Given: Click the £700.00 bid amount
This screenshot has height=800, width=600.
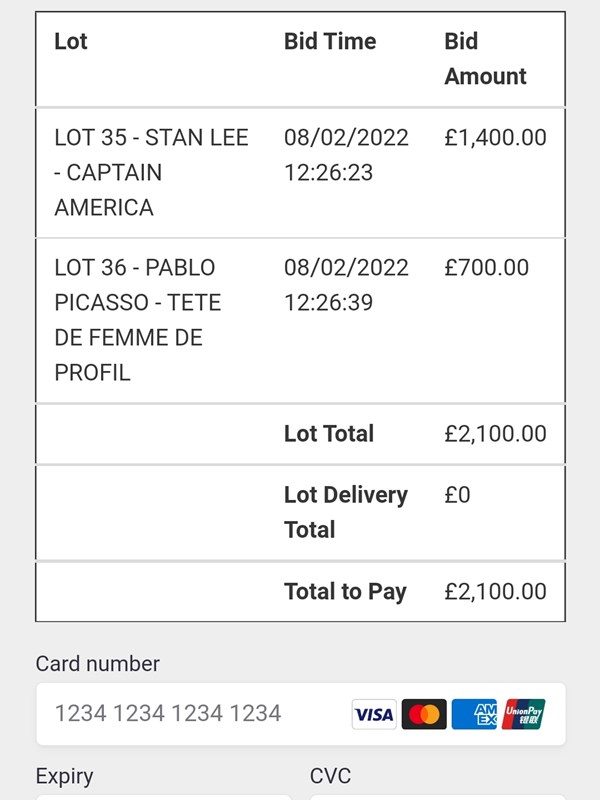Looking at the screenshot, I should 487,268.
